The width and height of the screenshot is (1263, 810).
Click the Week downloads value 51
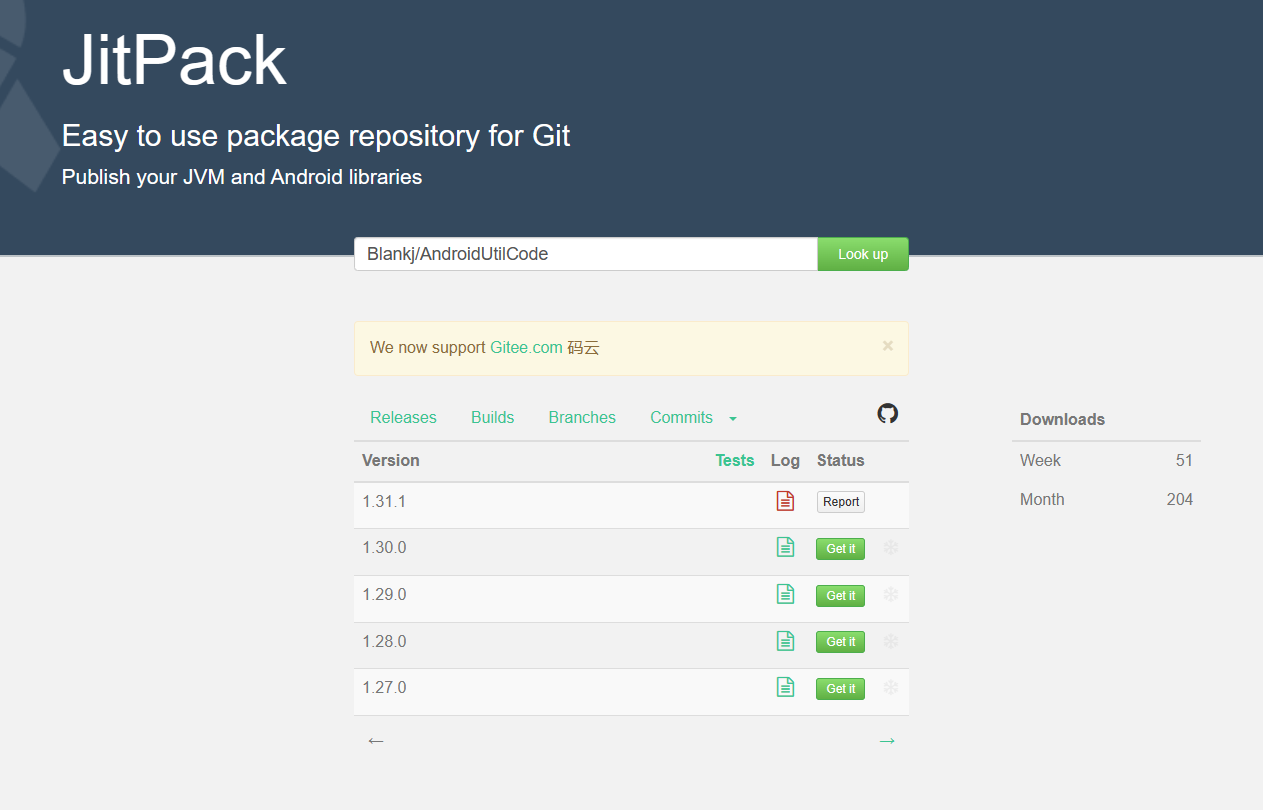1184,460
